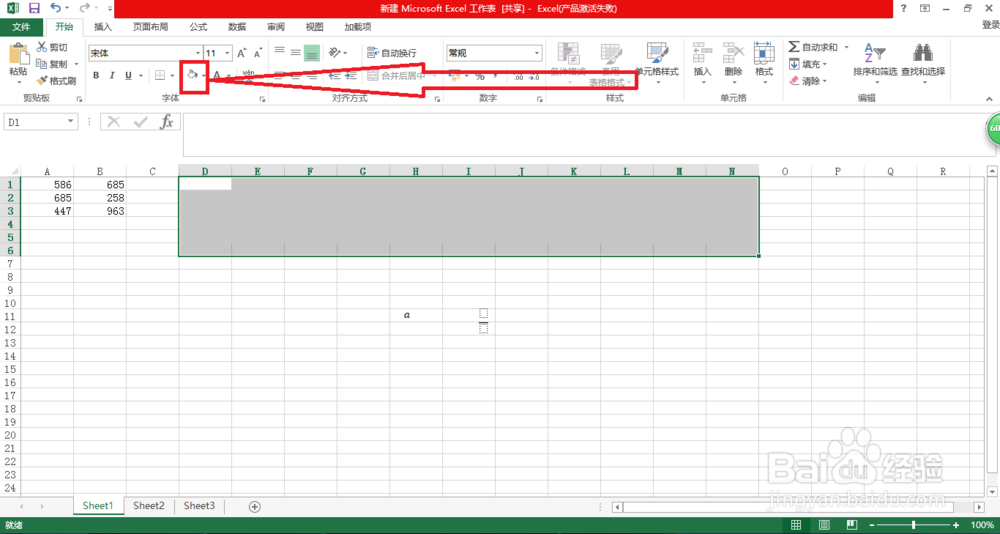The width and height of the screenshot is (1000, 534).
Task: Expand the Name Box D1 dropdown
Action: (x=70, y=121)
